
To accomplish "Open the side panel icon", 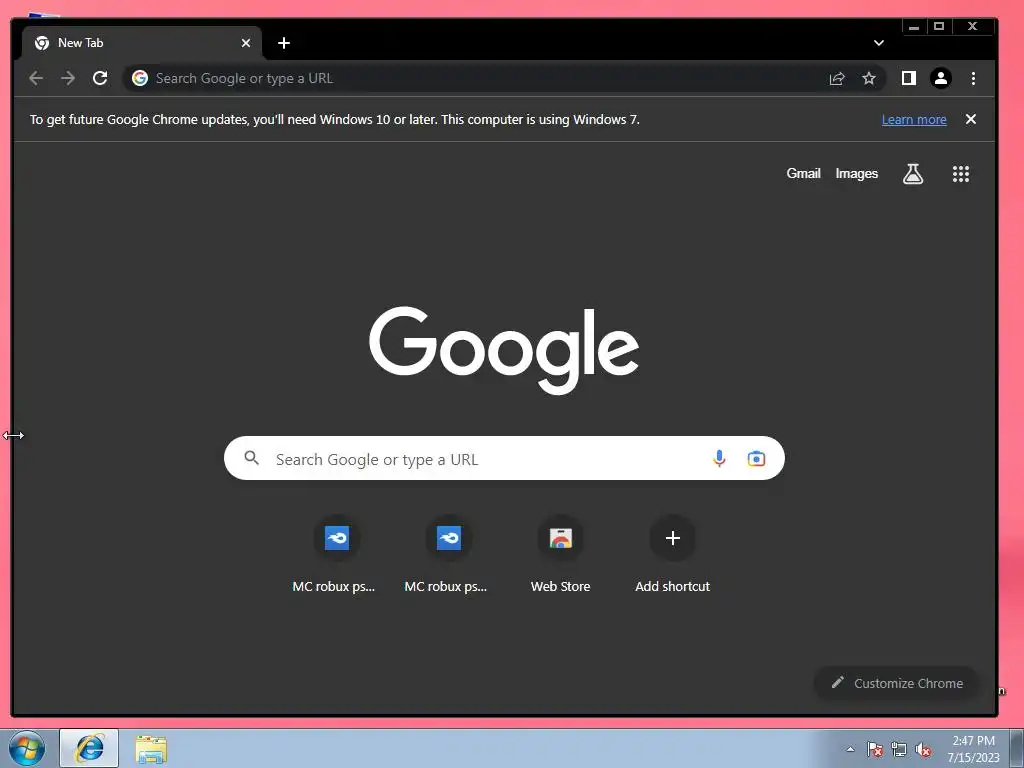I will point(908,78).
